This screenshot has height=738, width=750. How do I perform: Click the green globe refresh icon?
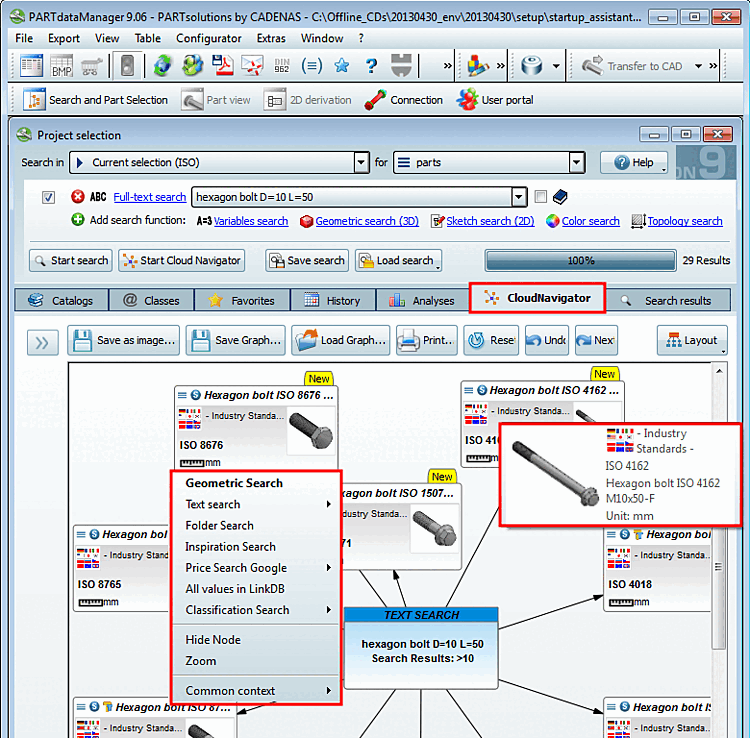163,66
